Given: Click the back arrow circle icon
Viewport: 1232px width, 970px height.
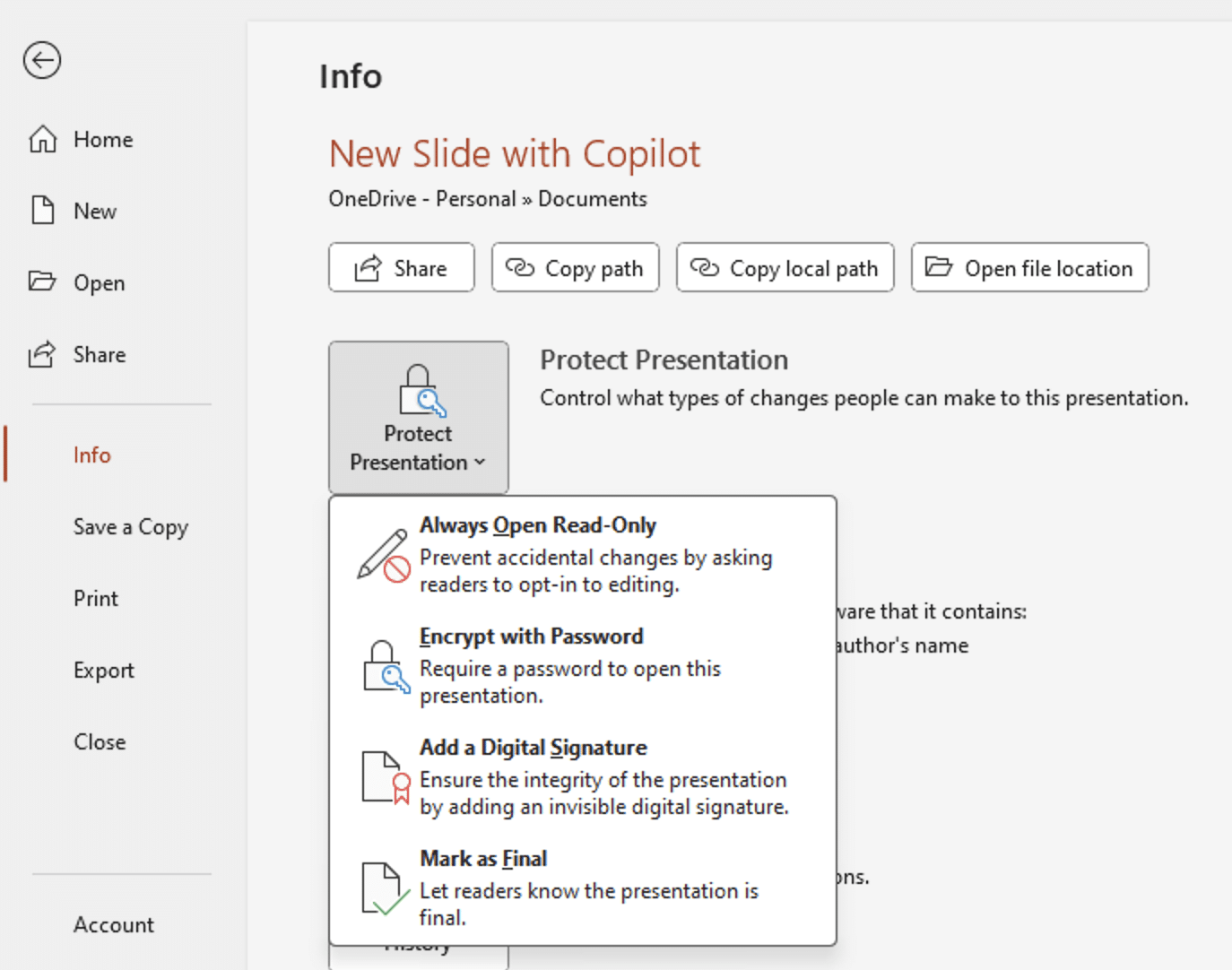Looking at the screenshot, I should tap(42, 61).
